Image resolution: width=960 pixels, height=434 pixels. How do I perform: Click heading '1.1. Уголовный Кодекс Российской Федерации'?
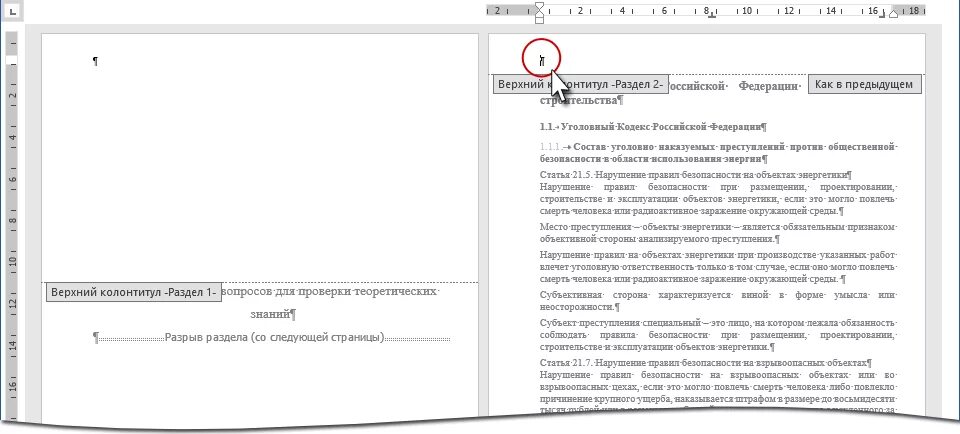(x=653, y=127)
